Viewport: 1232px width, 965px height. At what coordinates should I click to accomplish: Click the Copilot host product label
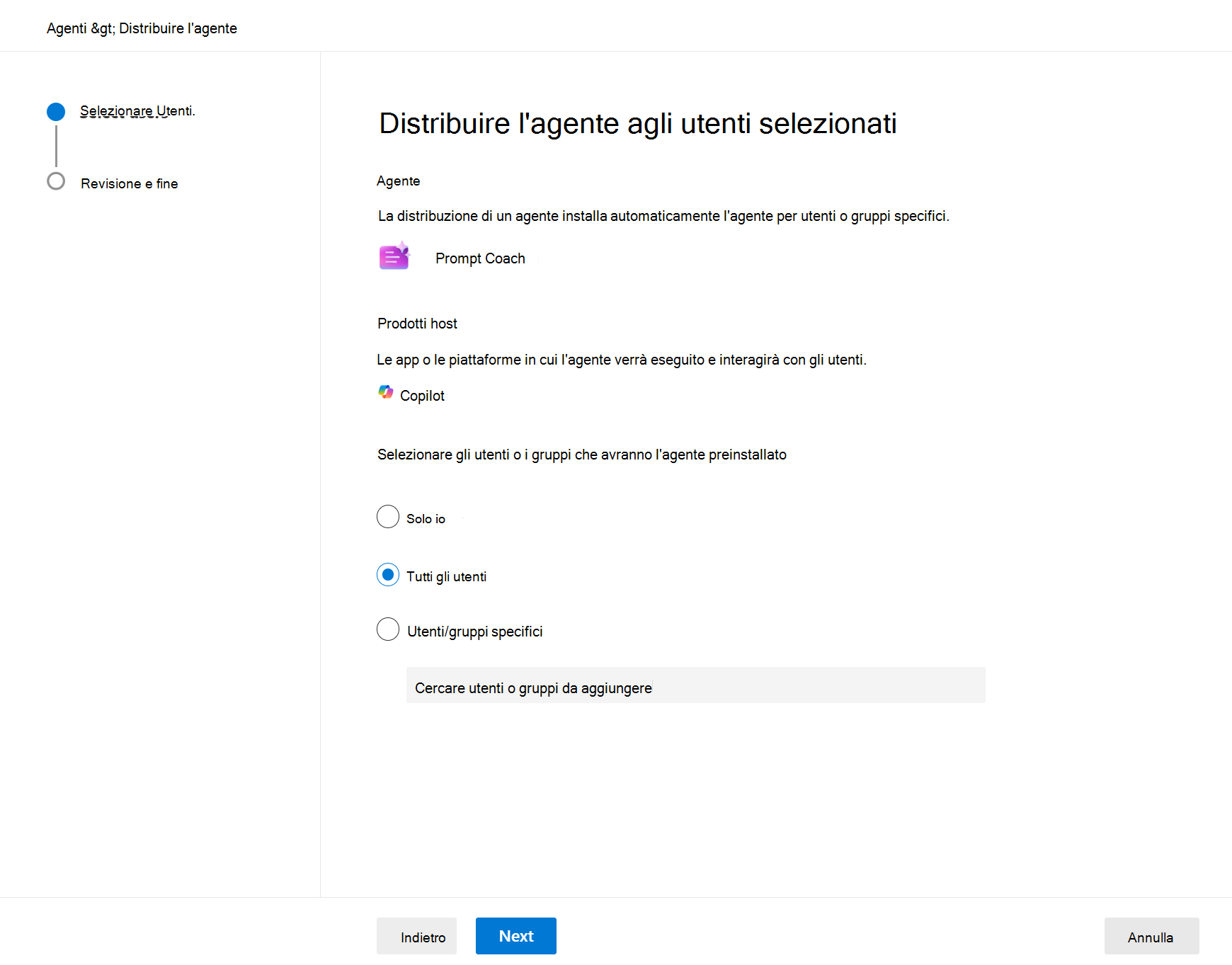pyautogui.click(x=422, y=396)
